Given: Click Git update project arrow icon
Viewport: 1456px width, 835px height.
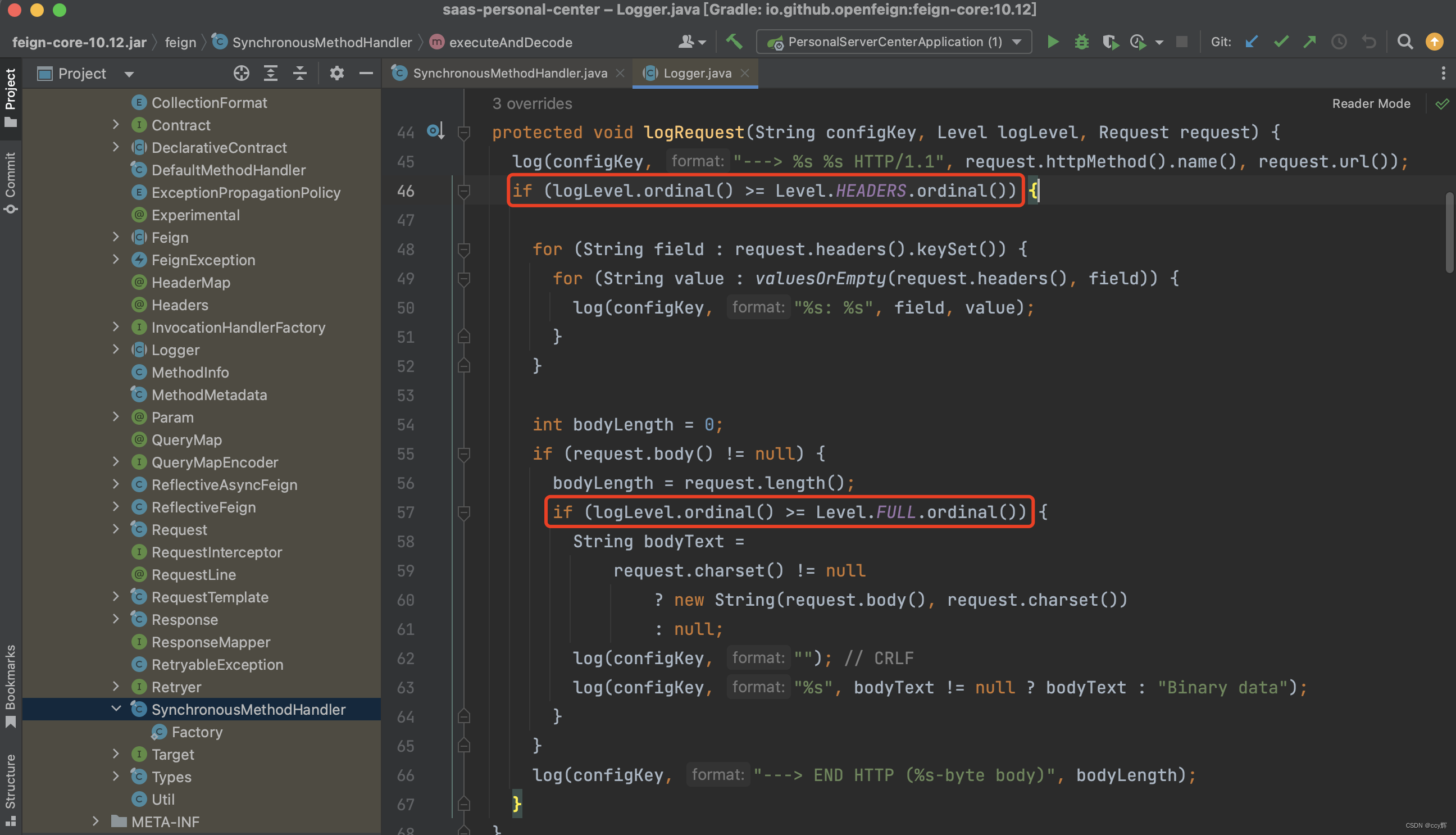Looking at the screenshot, I should tap(1252, 42).
